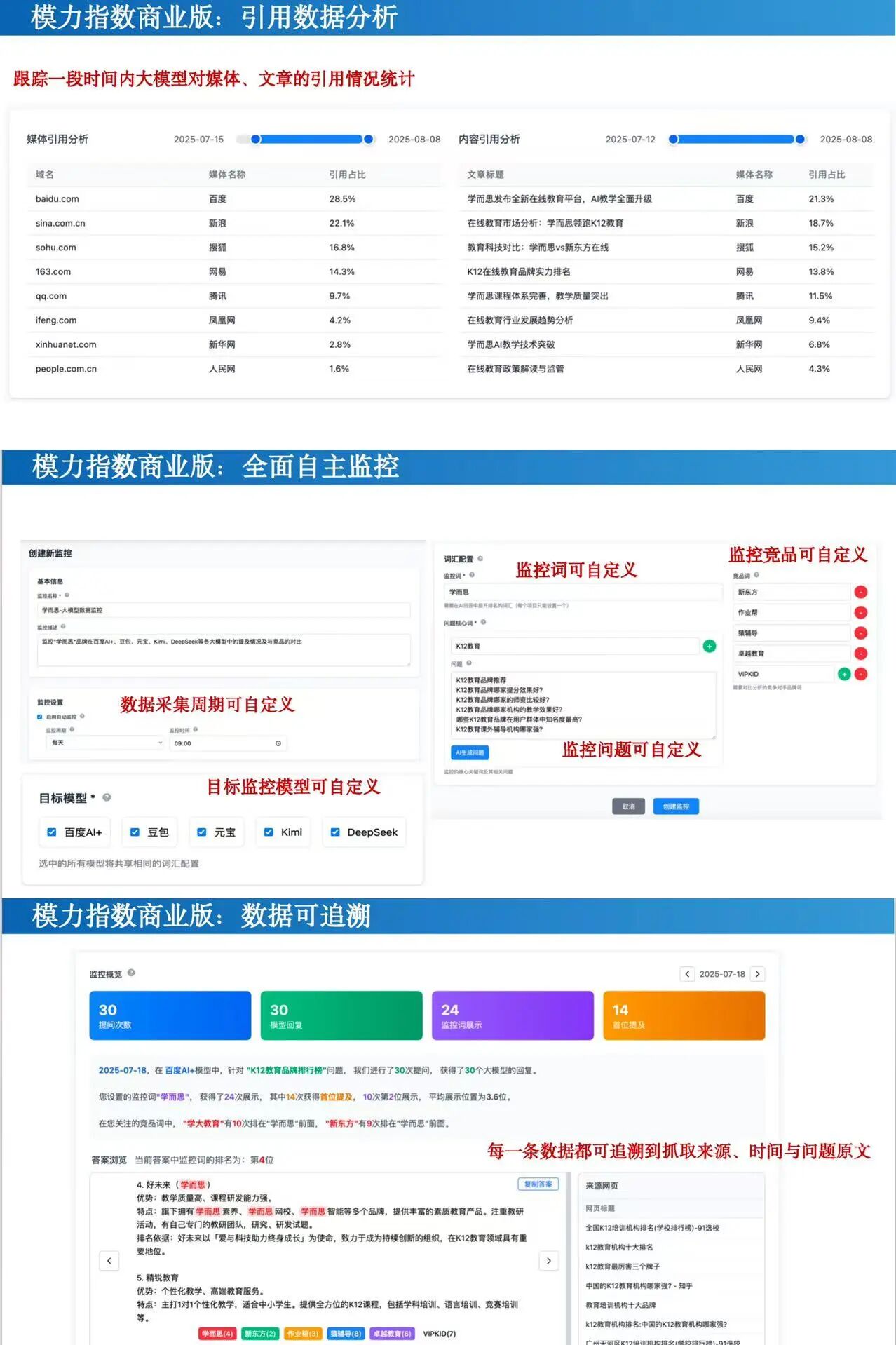Remove competitor 猿辅导 with red minus button
Screen dimensions: 896x1345
tap(861, 633)
